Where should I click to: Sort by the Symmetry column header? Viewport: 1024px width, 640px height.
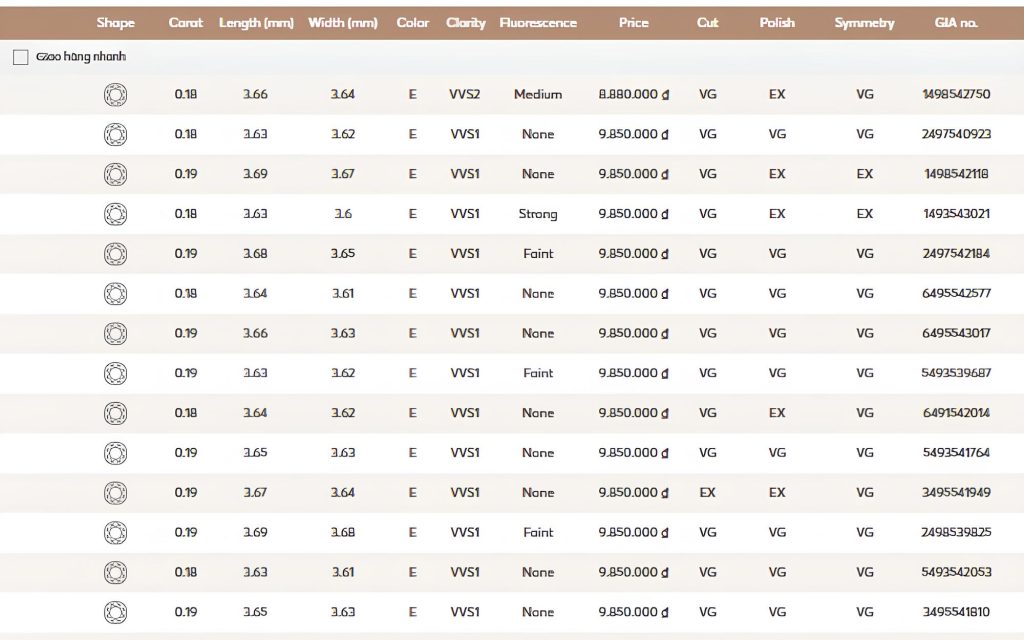click(x=864, y=23)
